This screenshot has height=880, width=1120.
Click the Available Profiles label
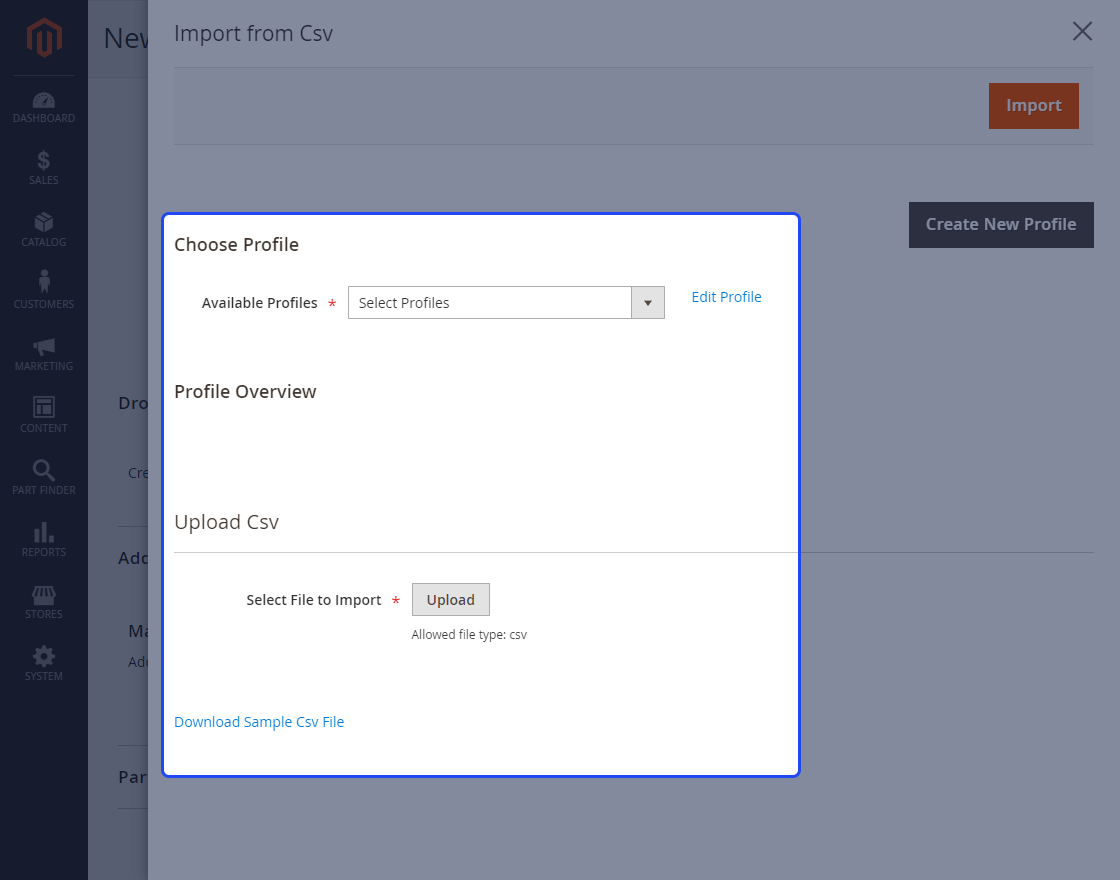(x=259, y=303)
